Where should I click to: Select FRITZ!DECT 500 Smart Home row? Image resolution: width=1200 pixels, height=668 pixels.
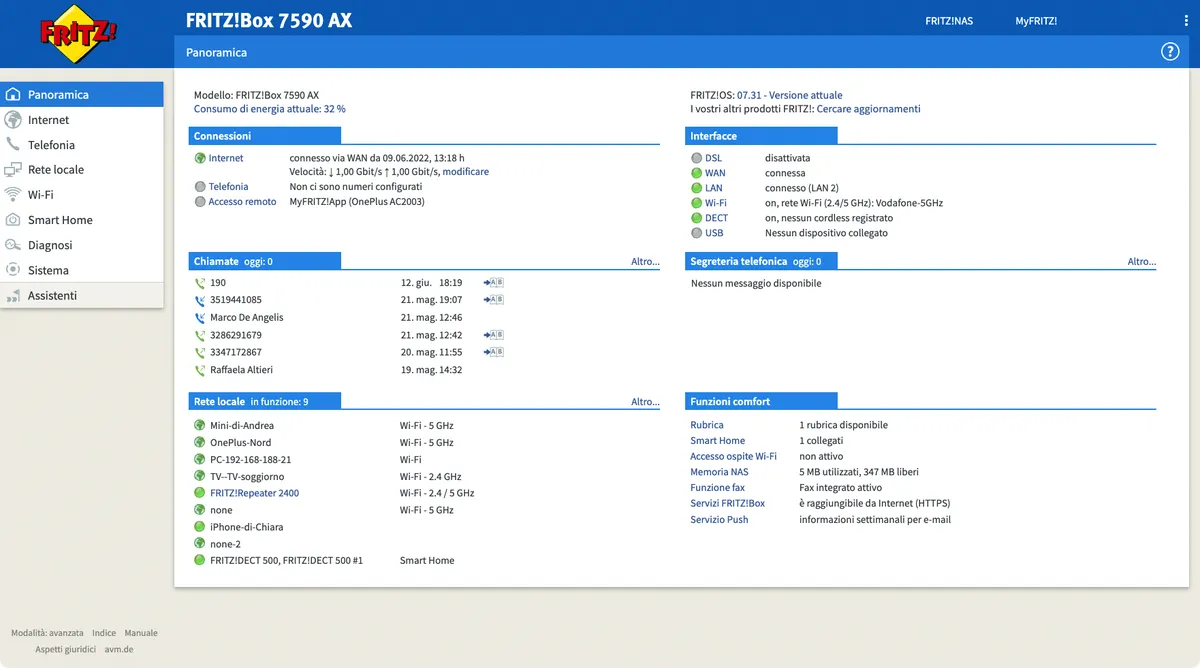(425, 560)
